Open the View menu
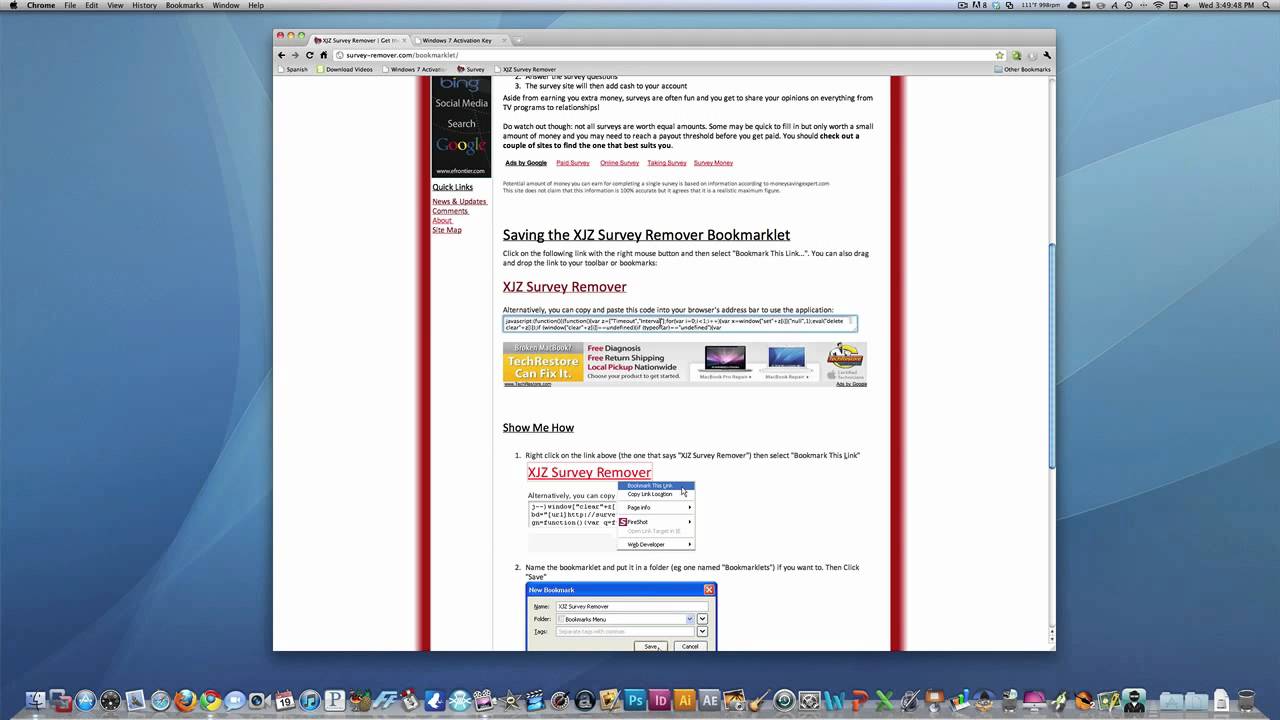Viewport: 1280px width, 720px height. 115,5
